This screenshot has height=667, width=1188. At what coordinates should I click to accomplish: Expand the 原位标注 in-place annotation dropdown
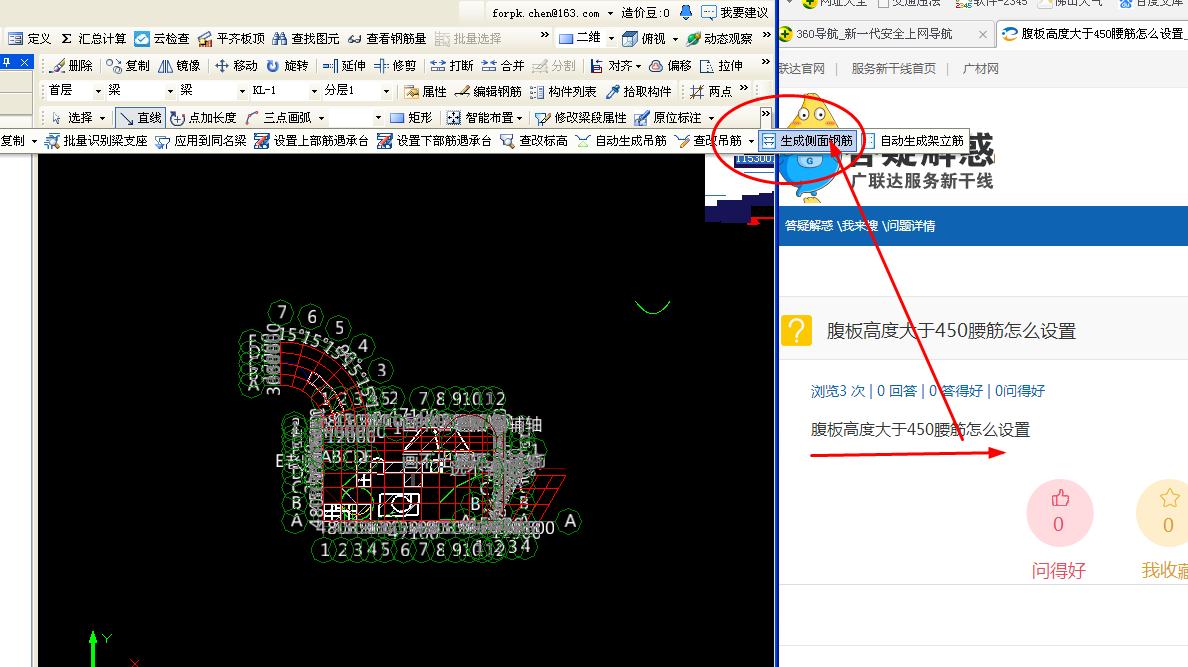[x=711, y=117]
